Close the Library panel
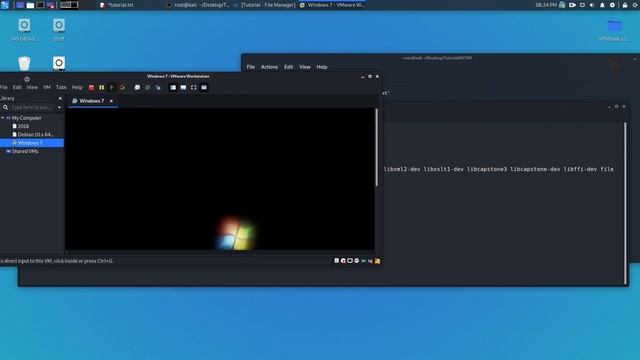This screenshot has height=360, width=640. 60,98
